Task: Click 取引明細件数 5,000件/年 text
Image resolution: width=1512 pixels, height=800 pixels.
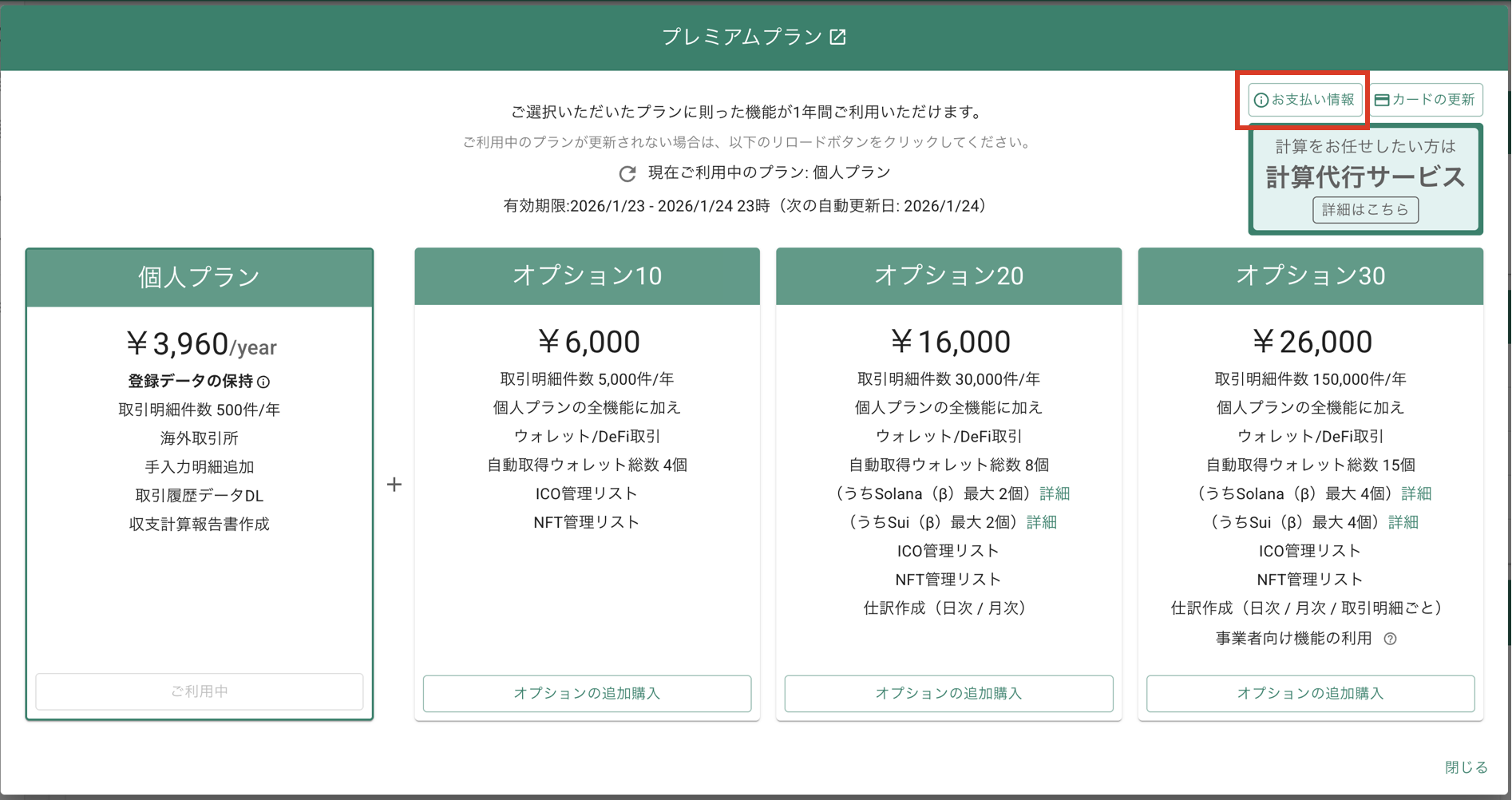Action: tap(587, 379)
